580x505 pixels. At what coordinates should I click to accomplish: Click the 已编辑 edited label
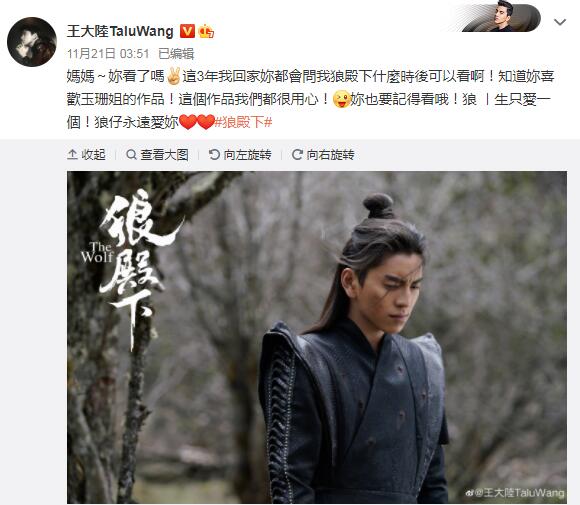(x=176, y=54)
